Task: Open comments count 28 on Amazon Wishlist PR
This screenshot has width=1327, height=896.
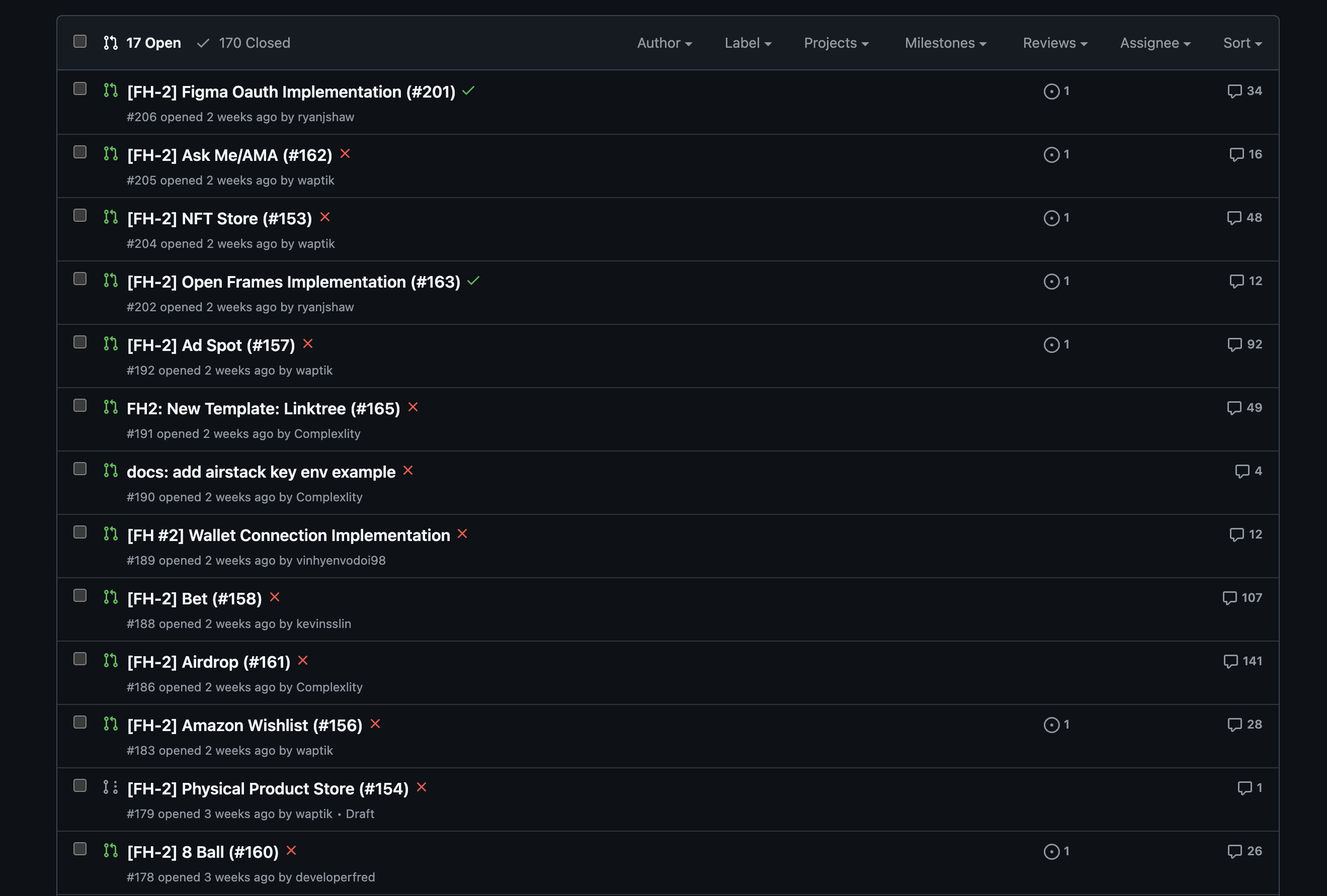Action: point(1245,724)
